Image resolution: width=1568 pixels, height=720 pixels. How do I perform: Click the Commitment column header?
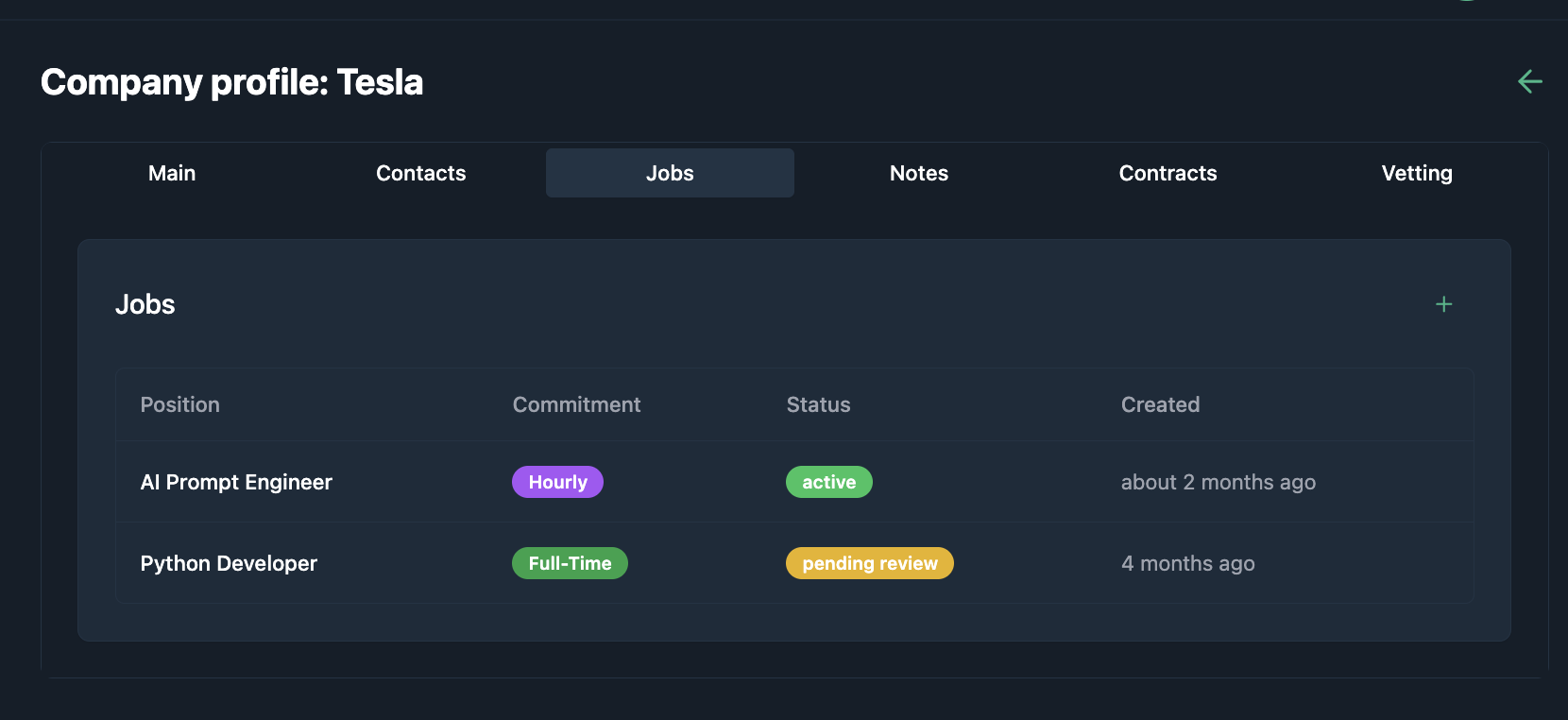click(x=576, y=404)
